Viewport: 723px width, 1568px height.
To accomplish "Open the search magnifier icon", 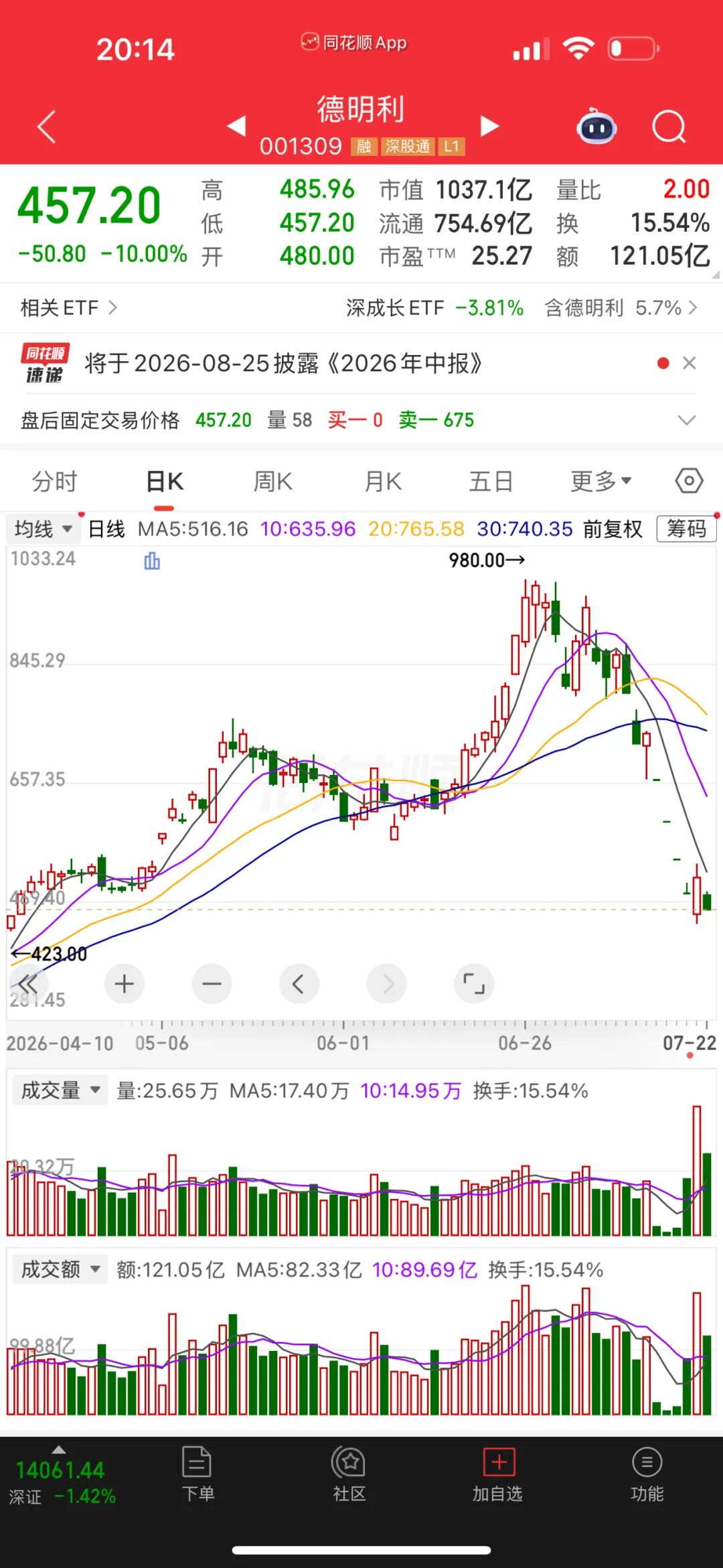I will pyautogui.click(x=669, y=126).
